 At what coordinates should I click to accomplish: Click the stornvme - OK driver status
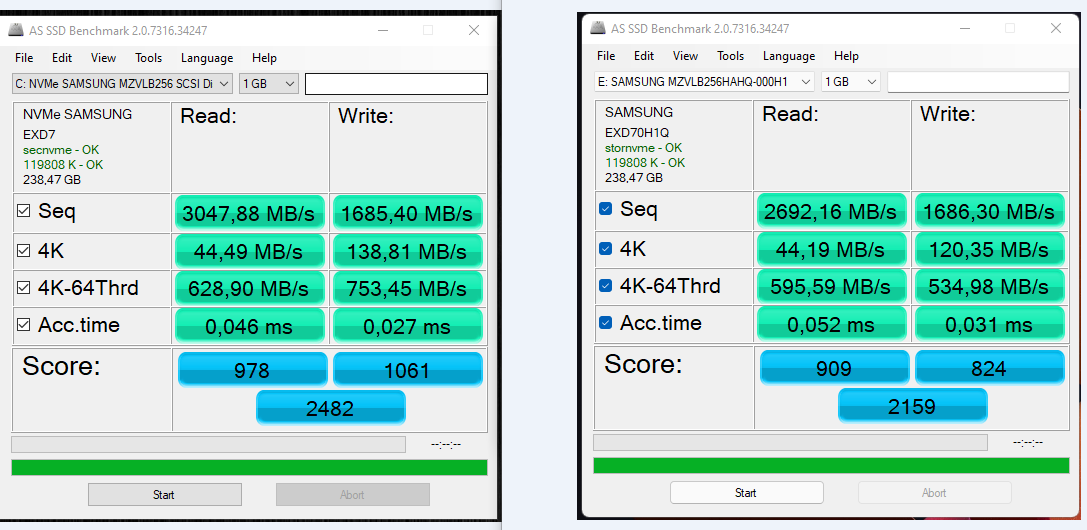tap(644, 148)
